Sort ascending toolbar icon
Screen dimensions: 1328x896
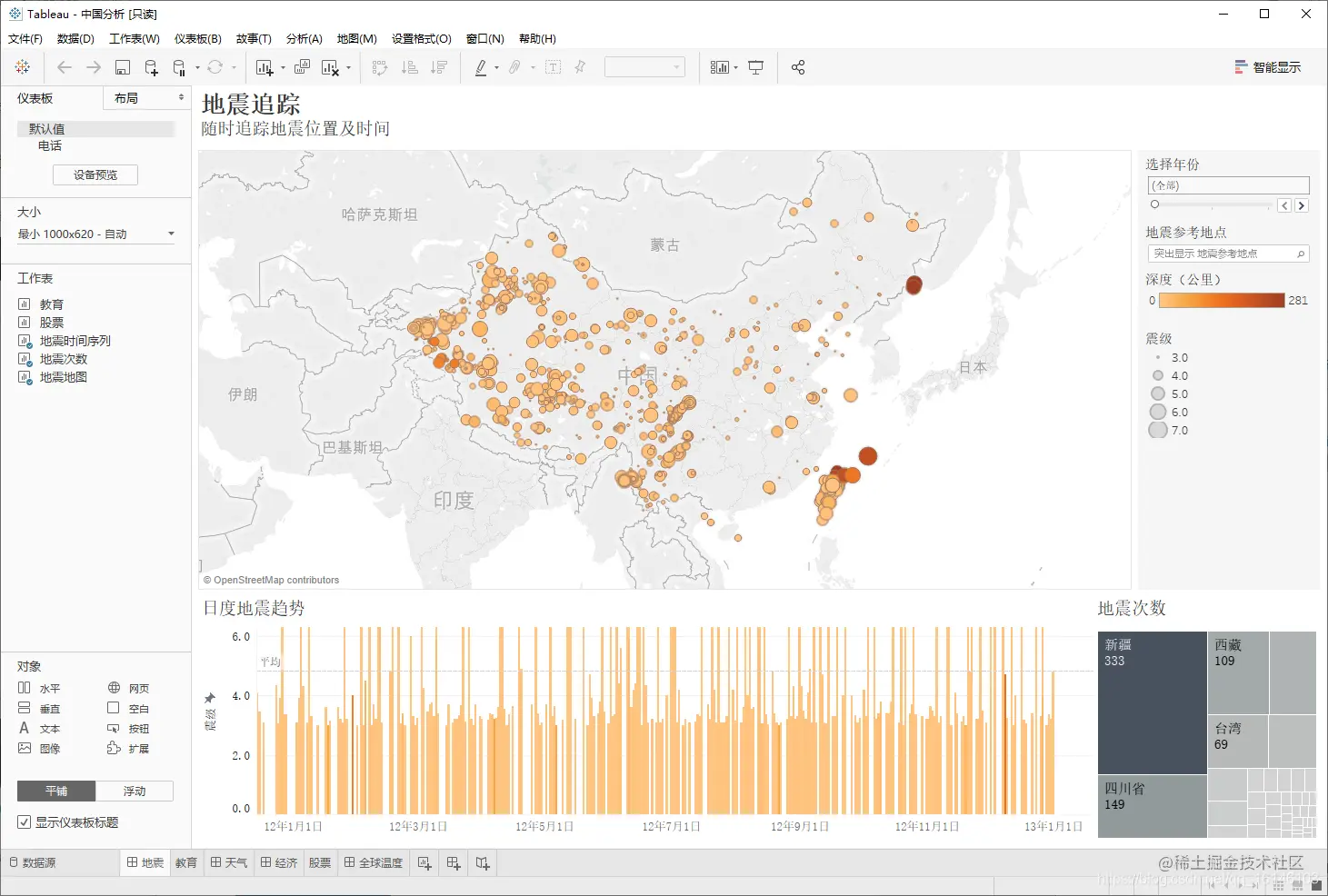(x=410, y=67)
